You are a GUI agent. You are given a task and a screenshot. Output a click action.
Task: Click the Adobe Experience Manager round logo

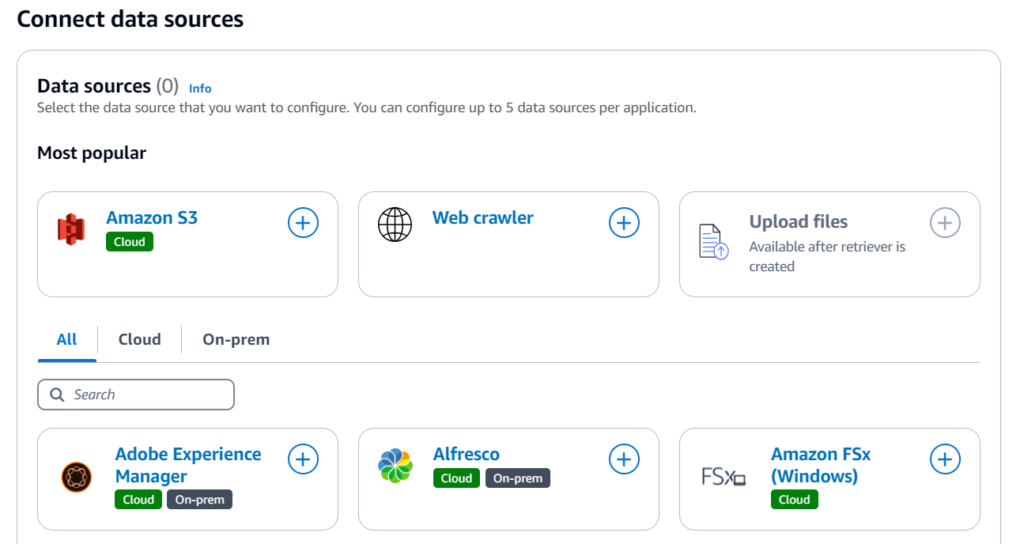(76, 477)
